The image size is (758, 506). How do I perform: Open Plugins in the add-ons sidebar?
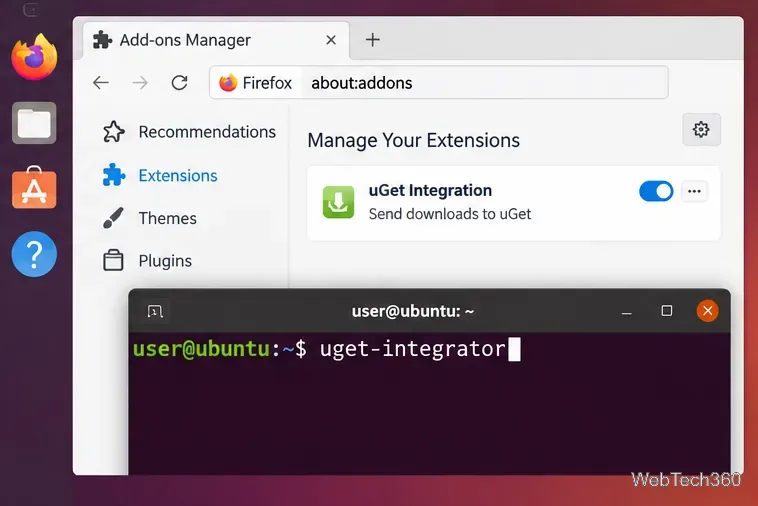(x=147, y=261)
